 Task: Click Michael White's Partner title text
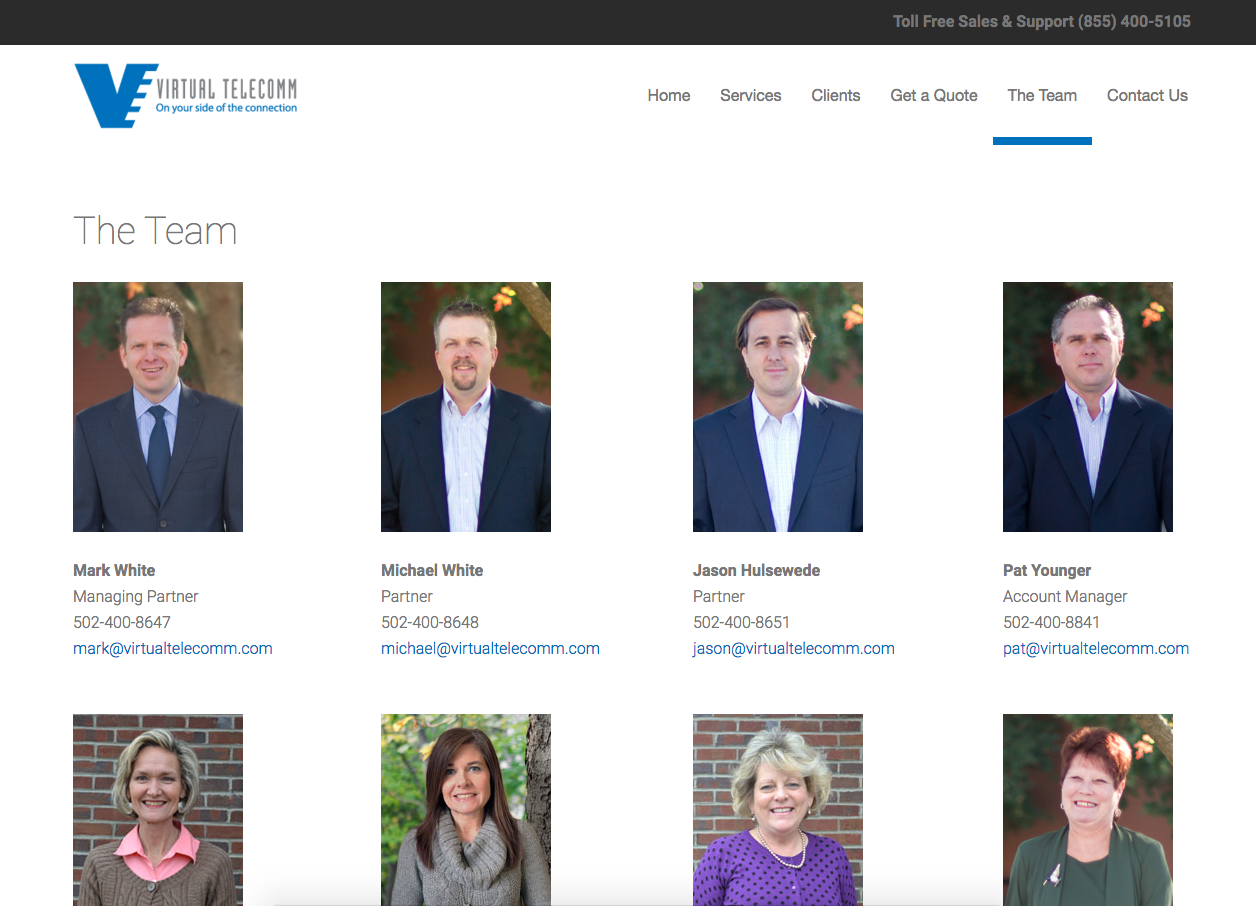pyautogui.click(x=407, y=596)
